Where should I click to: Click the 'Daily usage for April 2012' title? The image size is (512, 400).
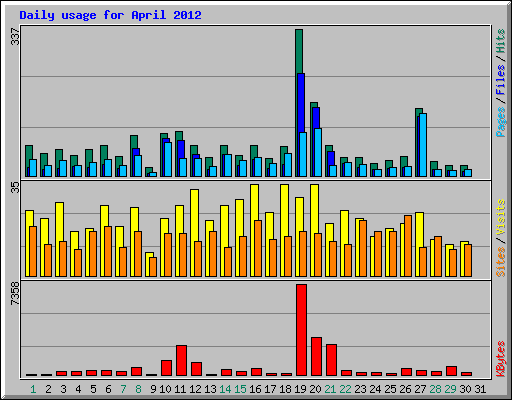tap(110, 15)
